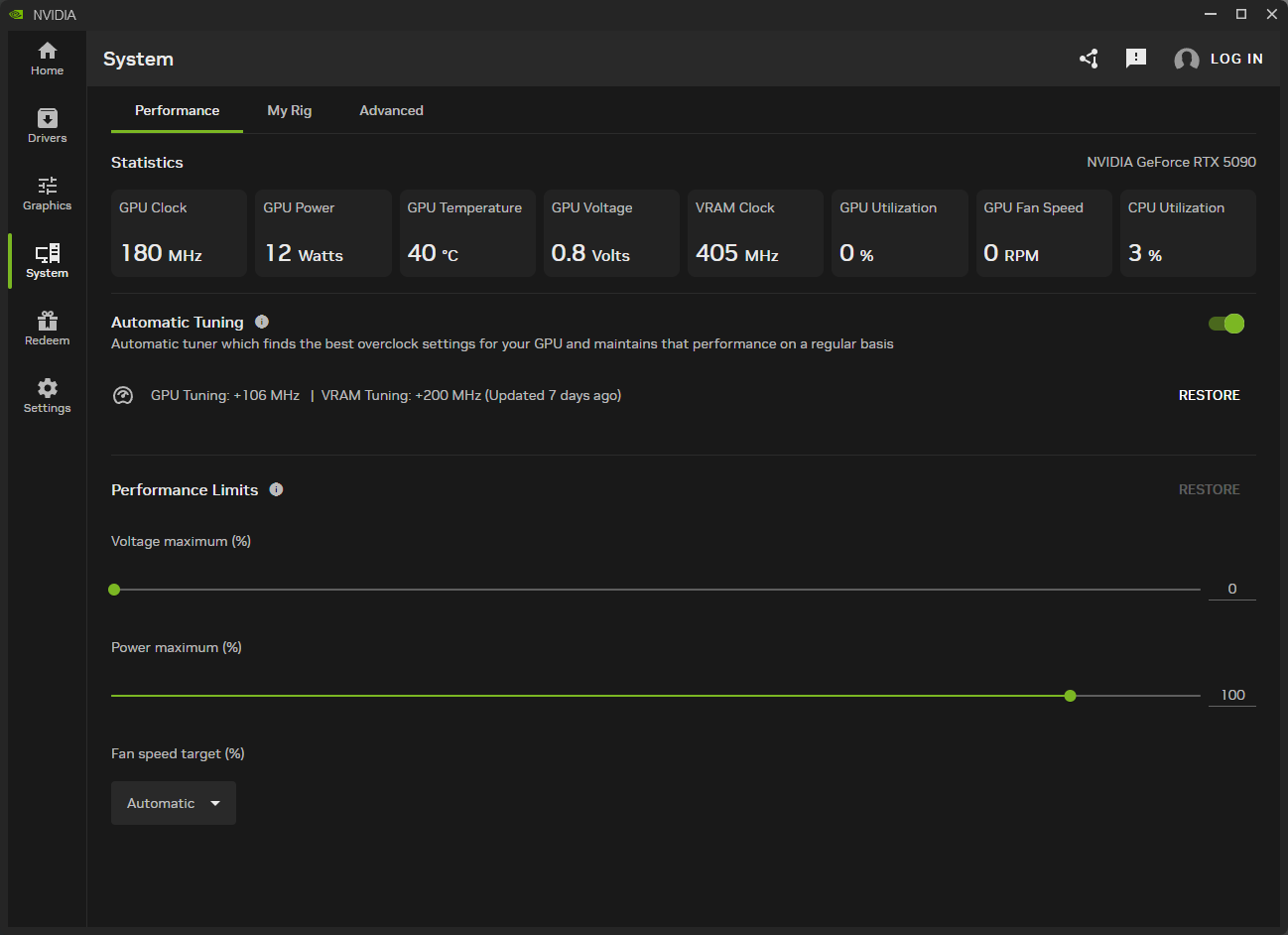1288x935 pixels.
Task: Restore Automatic Tuning settings
Action: pos(1209,395)
